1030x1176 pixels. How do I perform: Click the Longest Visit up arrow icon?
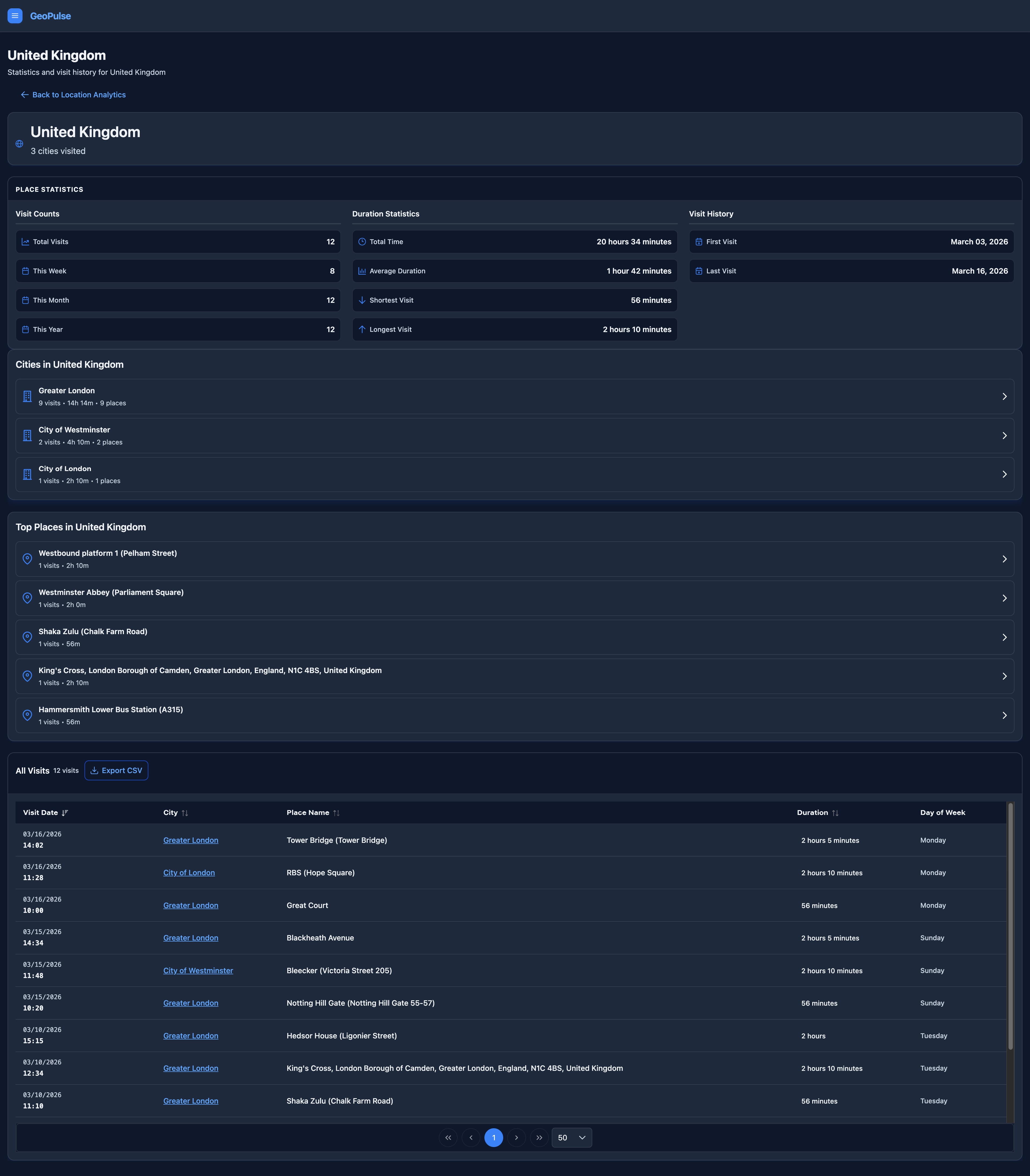362,330
